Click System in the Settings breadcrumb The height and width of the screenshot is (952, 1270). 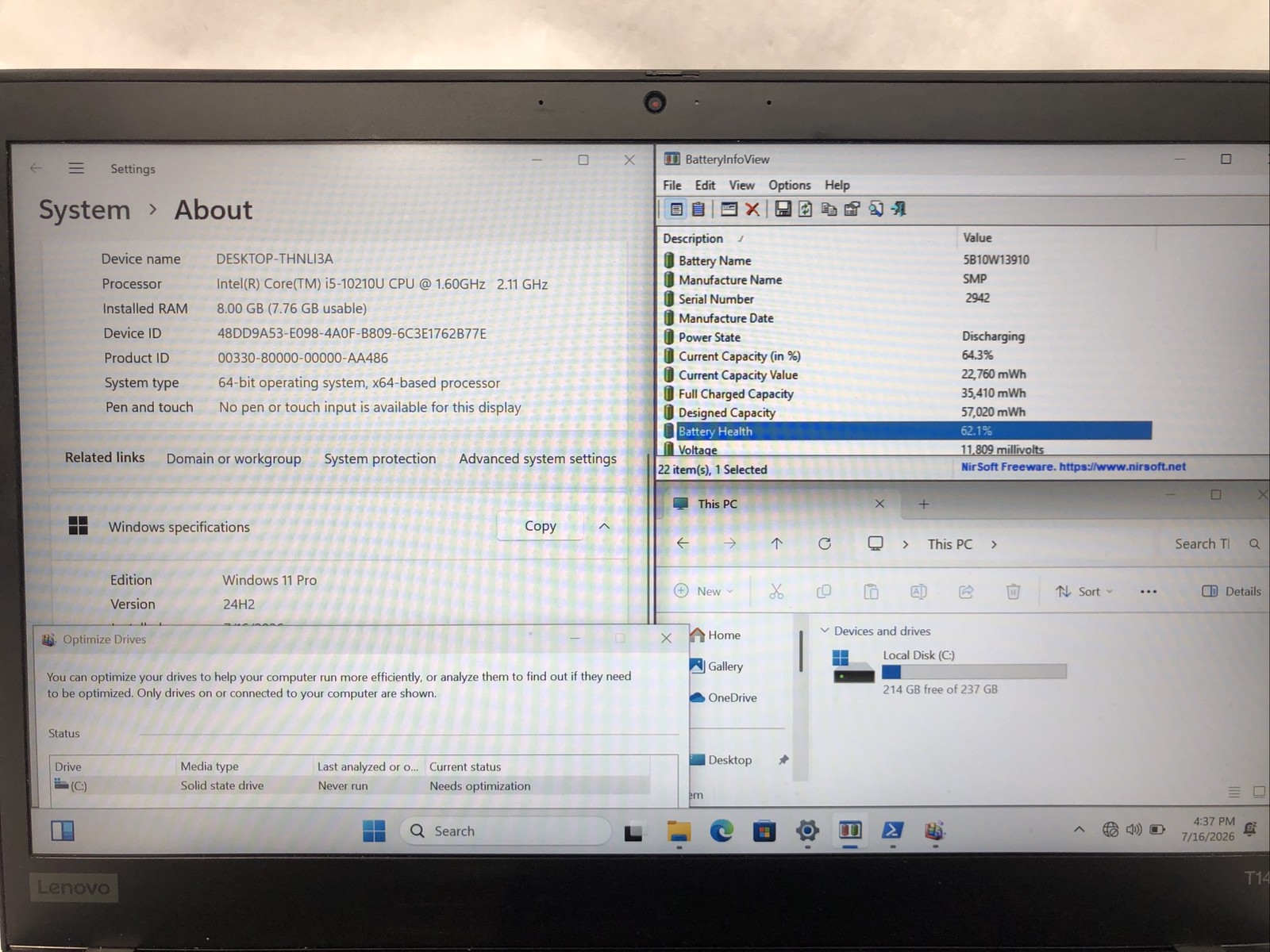[85, 210]
